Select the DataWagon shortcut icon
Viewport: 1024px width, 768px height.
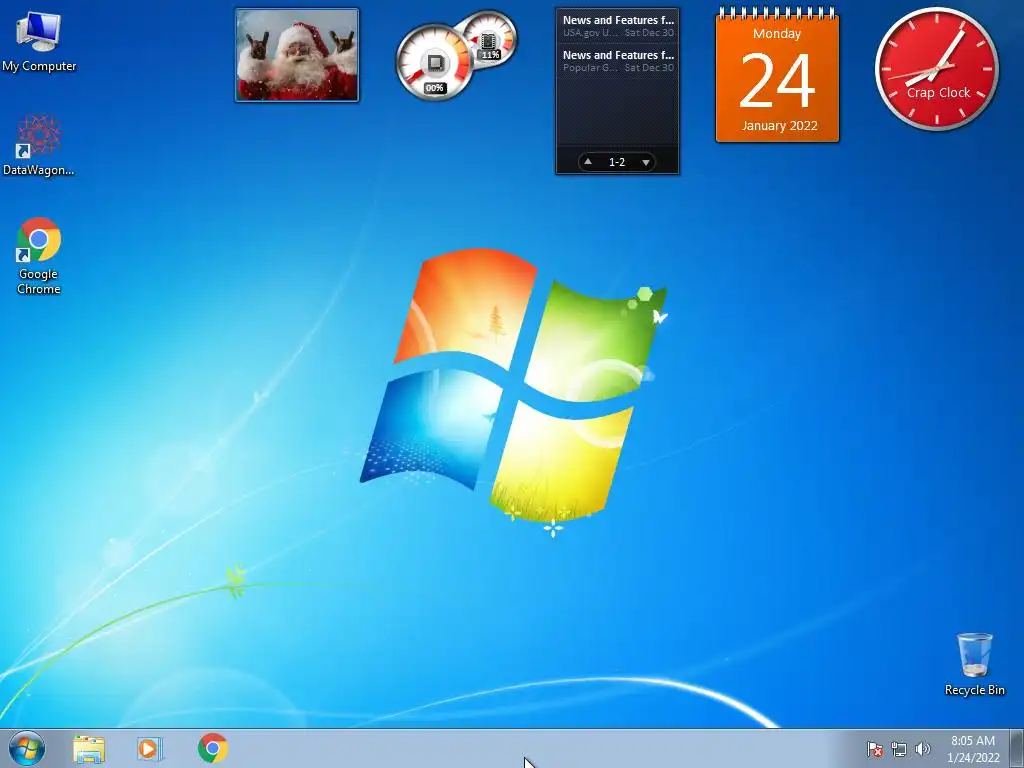pyautogui.click(x=39, y=145)
